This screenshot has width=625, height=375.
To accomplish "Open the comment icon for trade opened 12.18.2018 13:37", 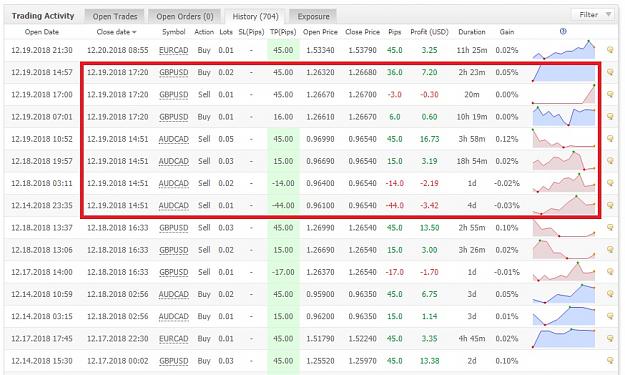I will [610, 227].
